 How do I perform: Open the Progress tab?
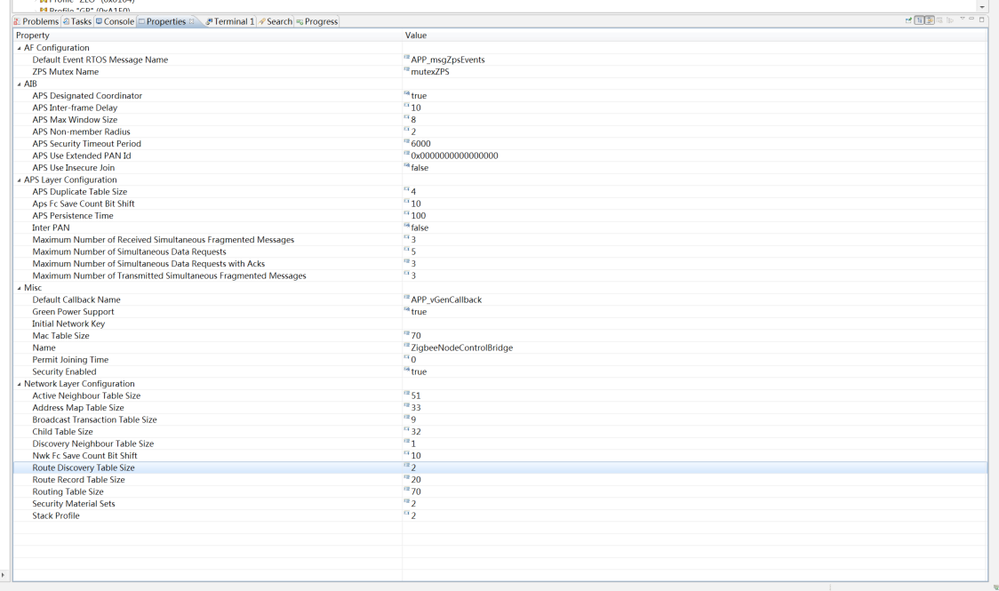tap(317, 22)
